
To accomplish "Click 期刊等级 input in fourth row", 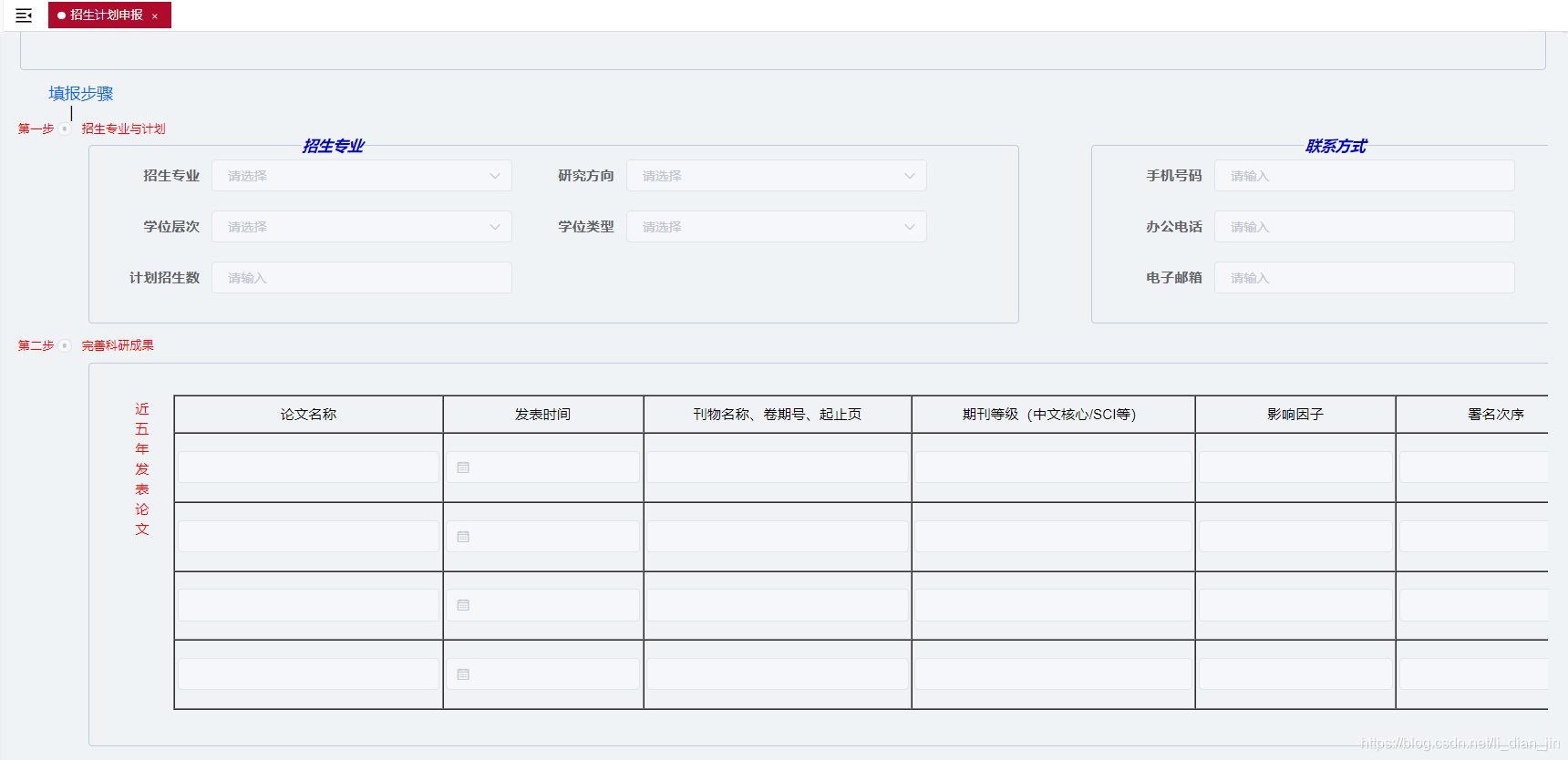I will pyautogui.click(x=1053, y=674).
